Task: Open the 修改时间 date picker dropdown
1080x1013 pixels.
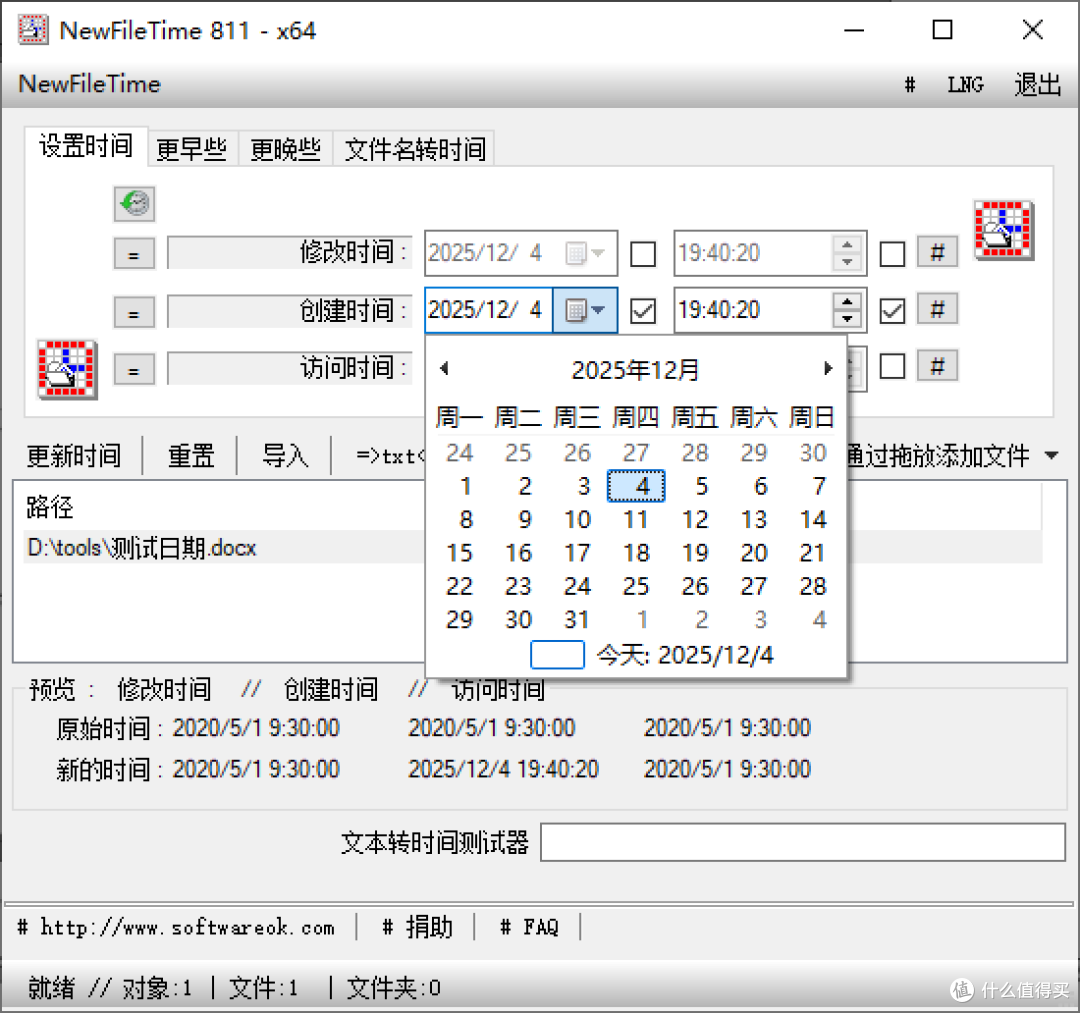Action: [585, 253]
